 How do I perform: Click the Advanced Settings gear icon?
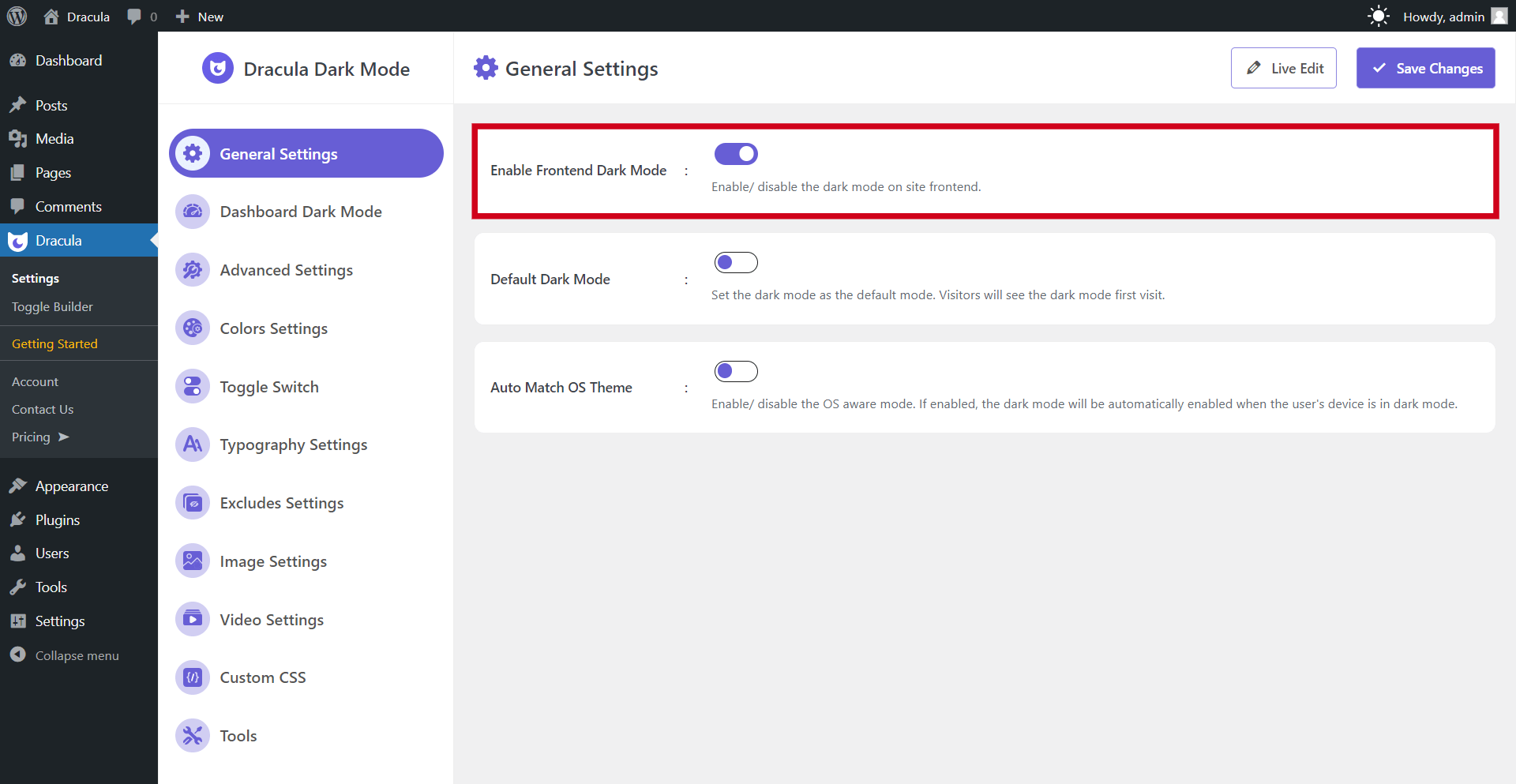click(193, 270)
